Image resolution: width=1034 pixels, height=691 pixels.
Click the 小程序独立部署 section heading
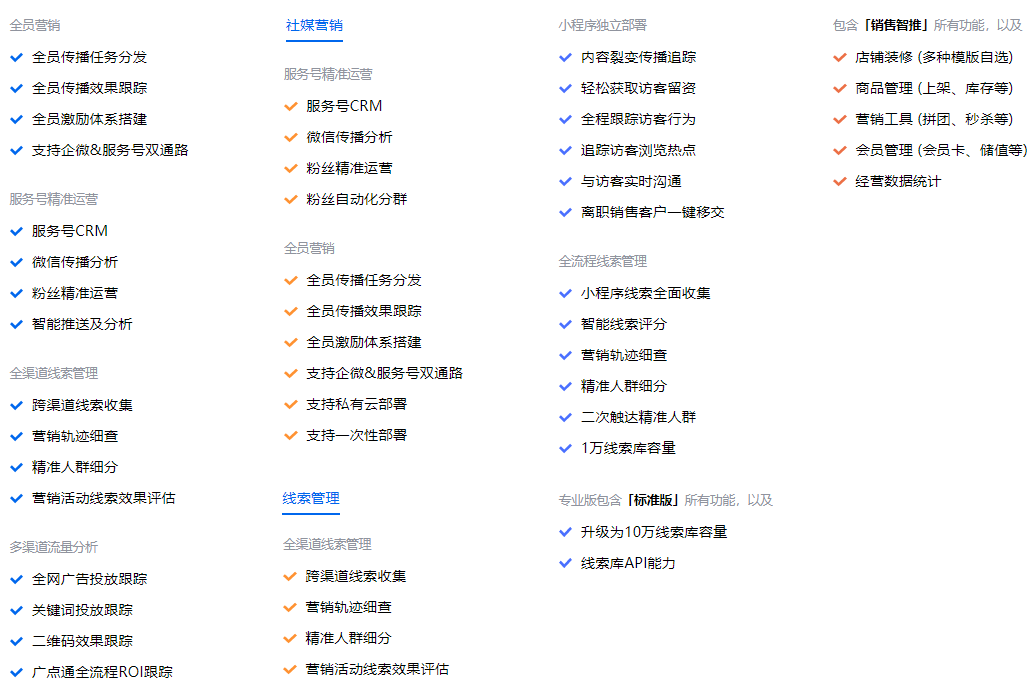tap(602, 26)
